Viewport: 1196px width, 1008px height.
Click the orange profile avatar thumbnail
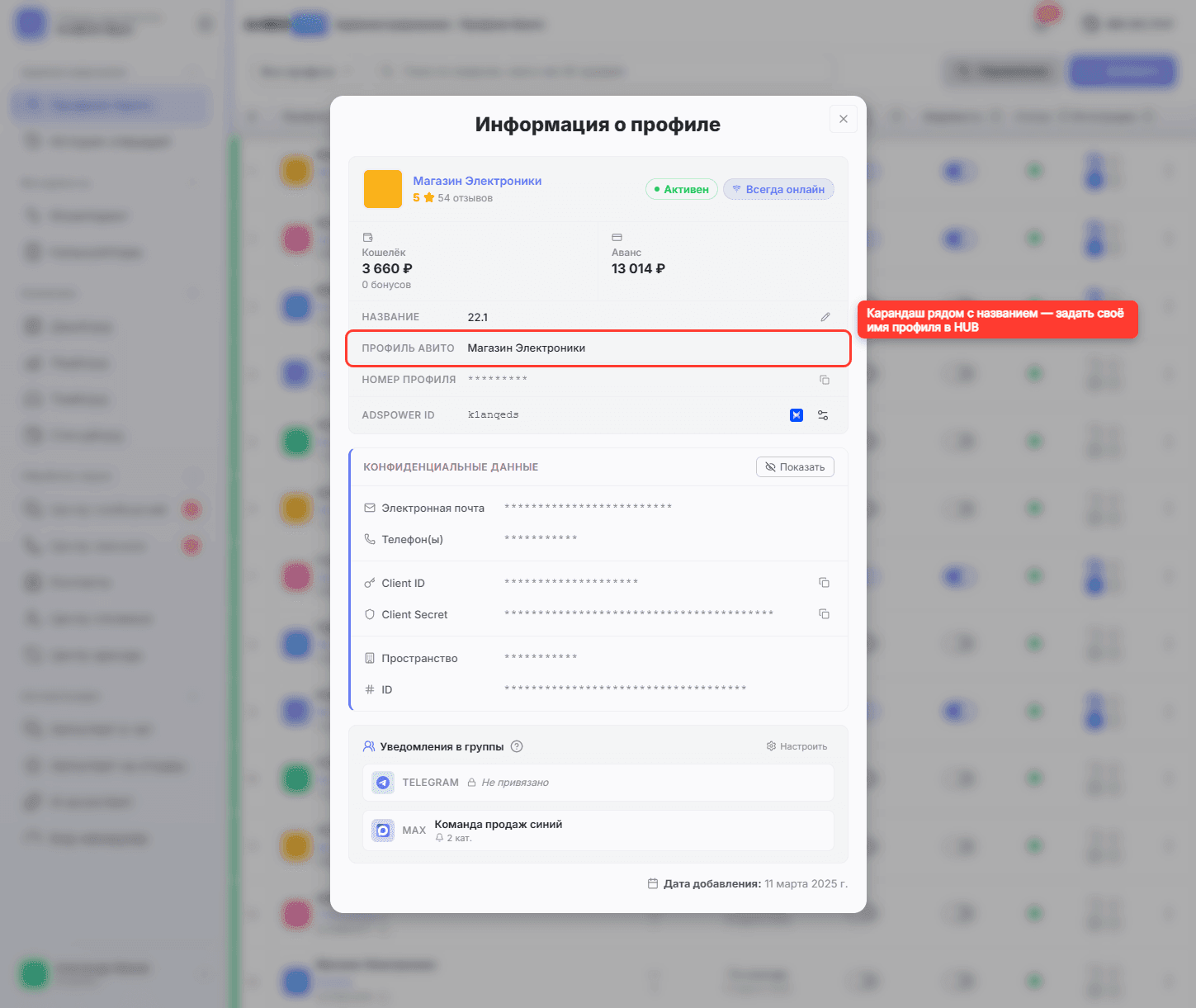coord(383,189)
